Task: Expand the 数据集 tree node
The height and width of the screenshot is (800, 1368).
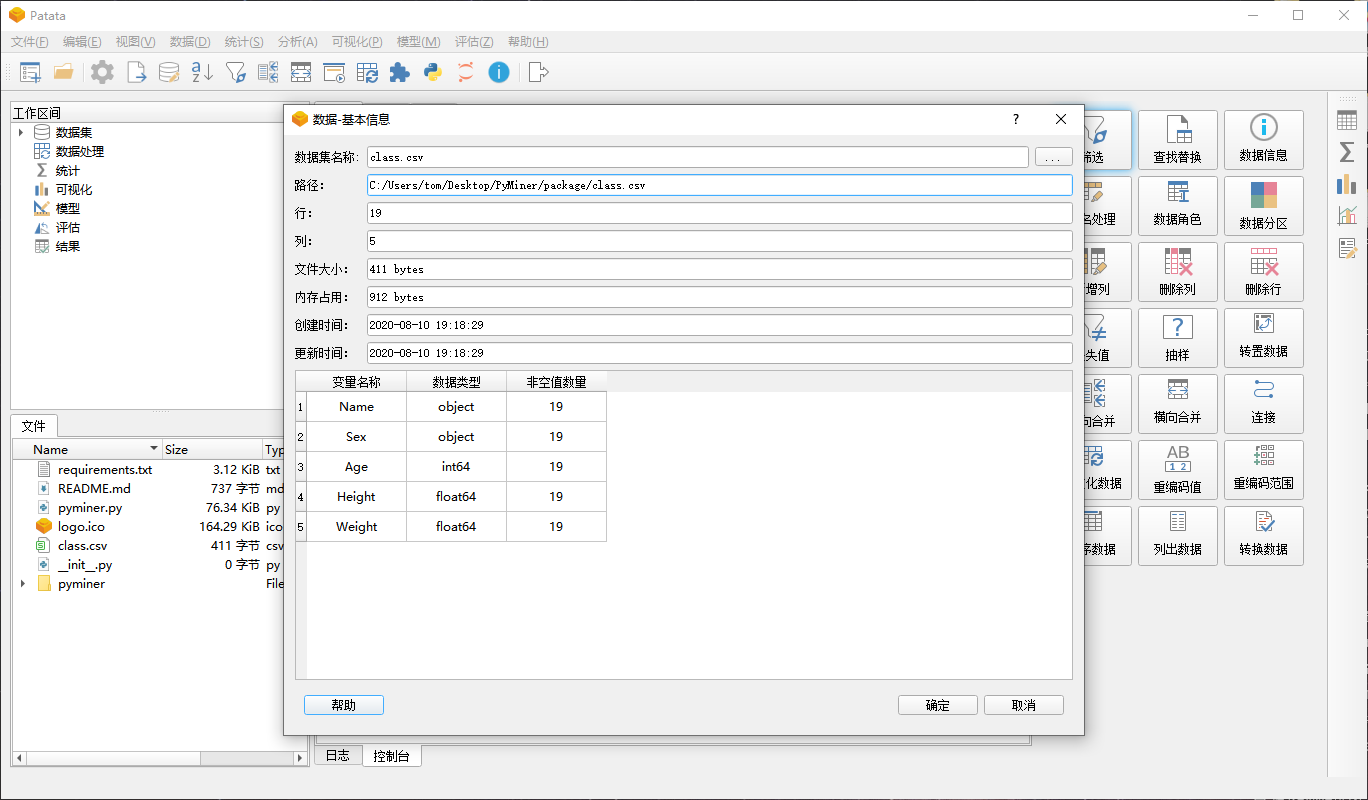Action: 20,133
